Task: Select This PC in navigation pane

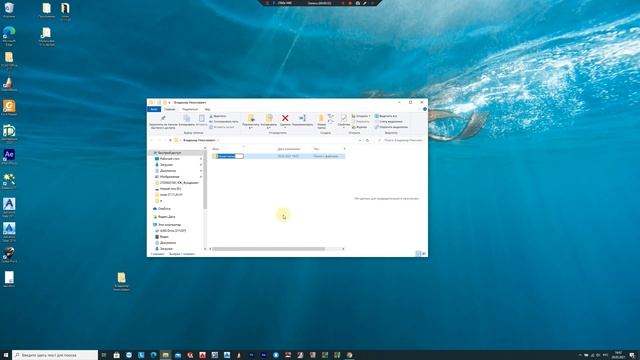Action: click(169, 225)
